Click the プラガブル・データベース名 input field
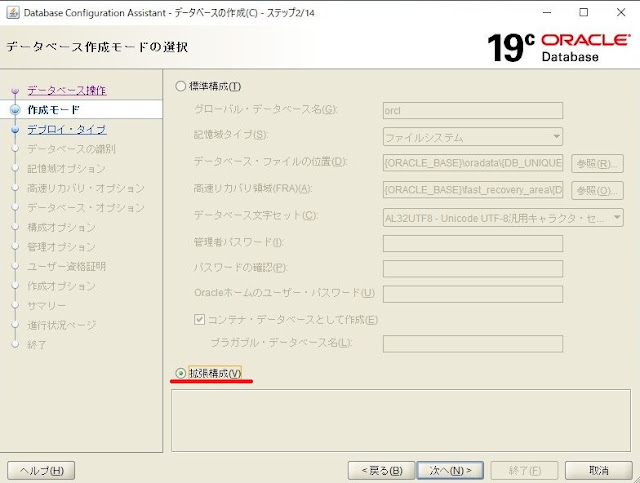 [x=473, y=344]
